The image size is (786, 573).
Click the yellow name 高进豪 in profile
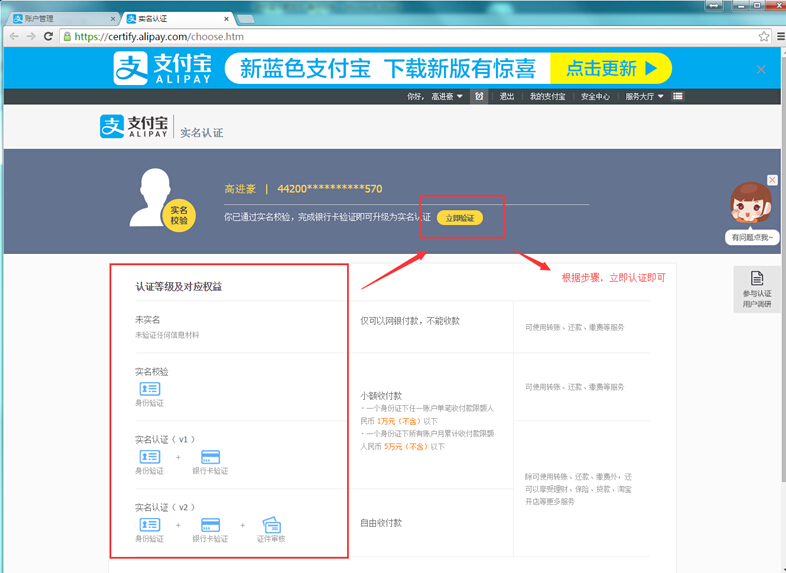tap(240, 189)
